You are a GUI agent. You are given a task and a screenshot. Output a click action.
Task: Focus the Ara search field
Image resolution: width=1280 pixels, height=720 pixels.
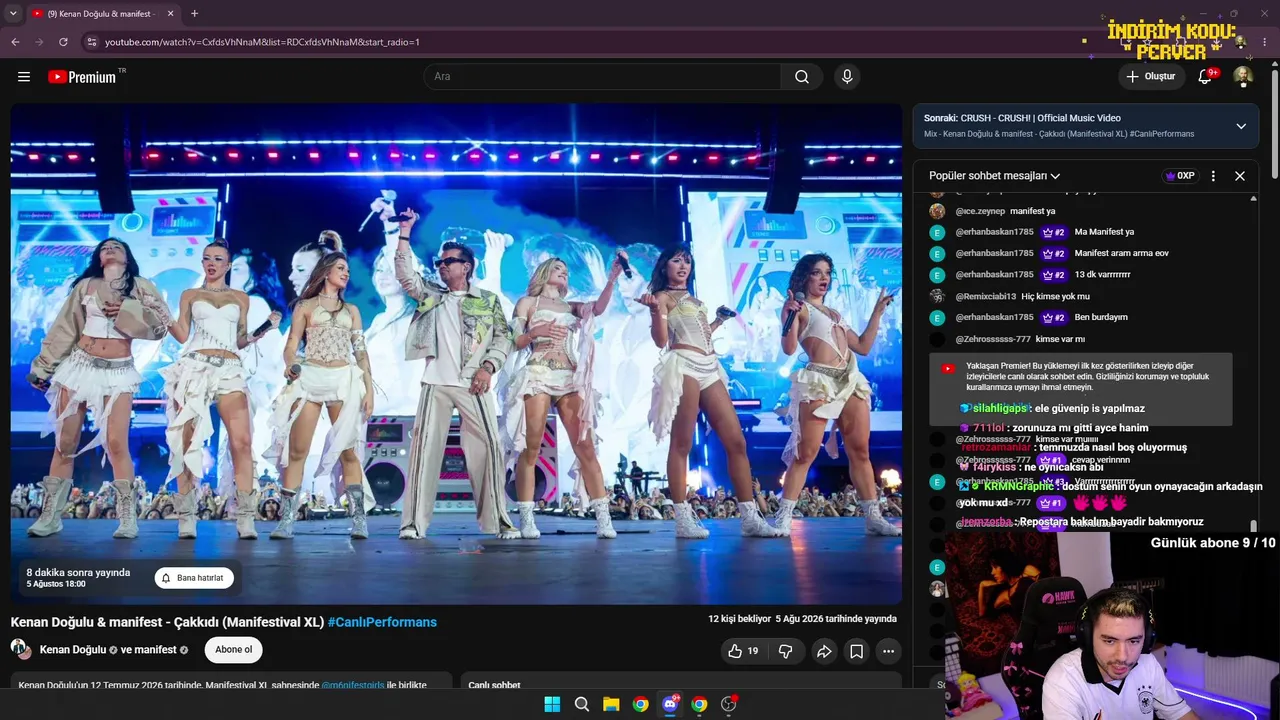click(603, 77)
